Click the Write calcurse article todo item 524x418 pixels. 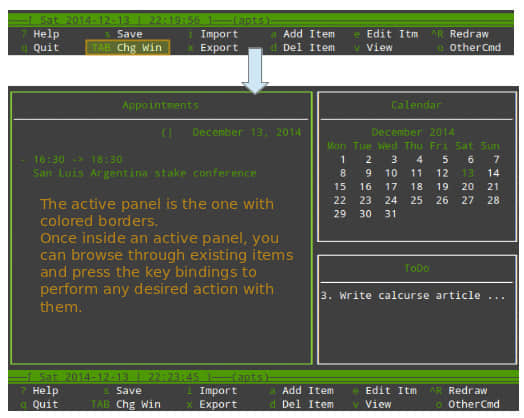[x=412, y=295]
